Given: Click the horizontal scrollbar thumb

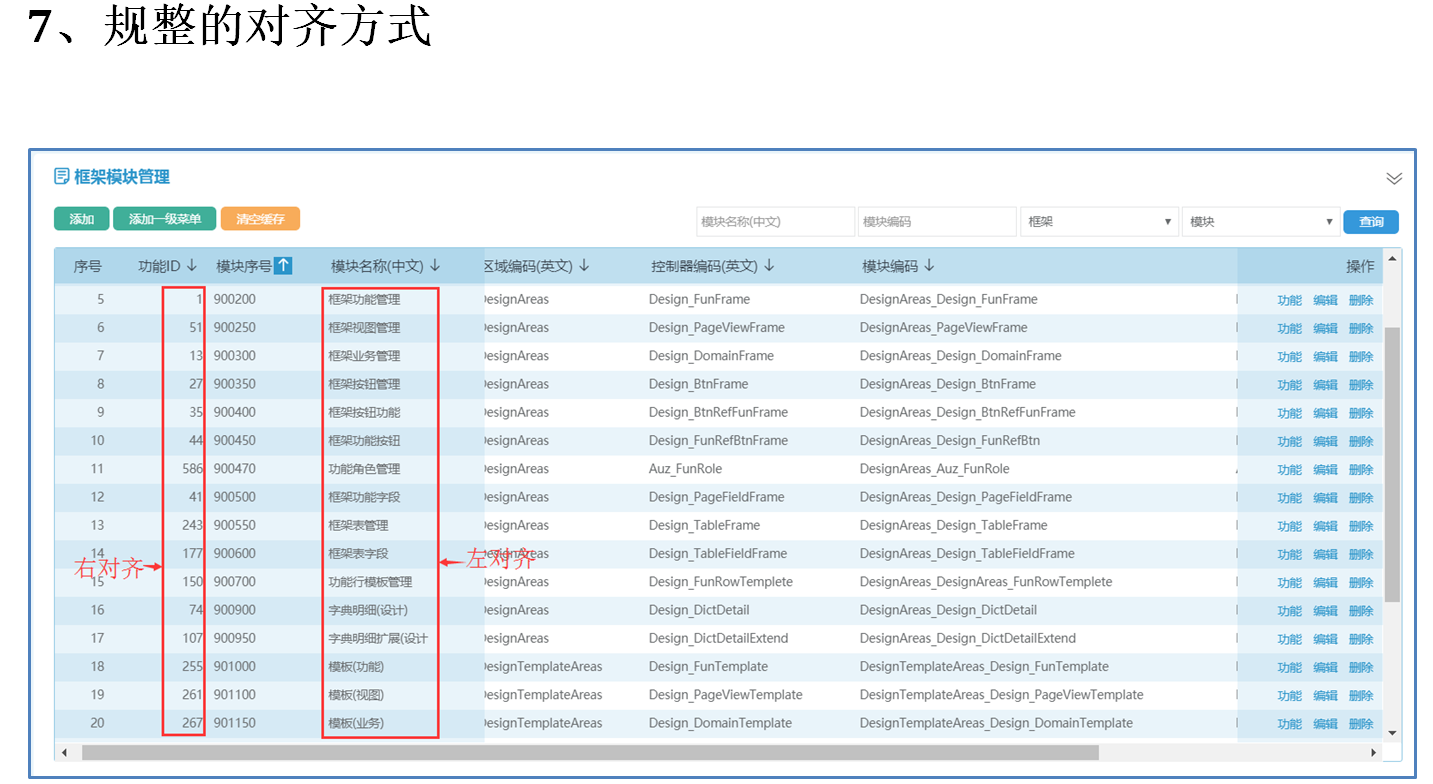Looking at the screenshot, I should click(x=590, y=752).
